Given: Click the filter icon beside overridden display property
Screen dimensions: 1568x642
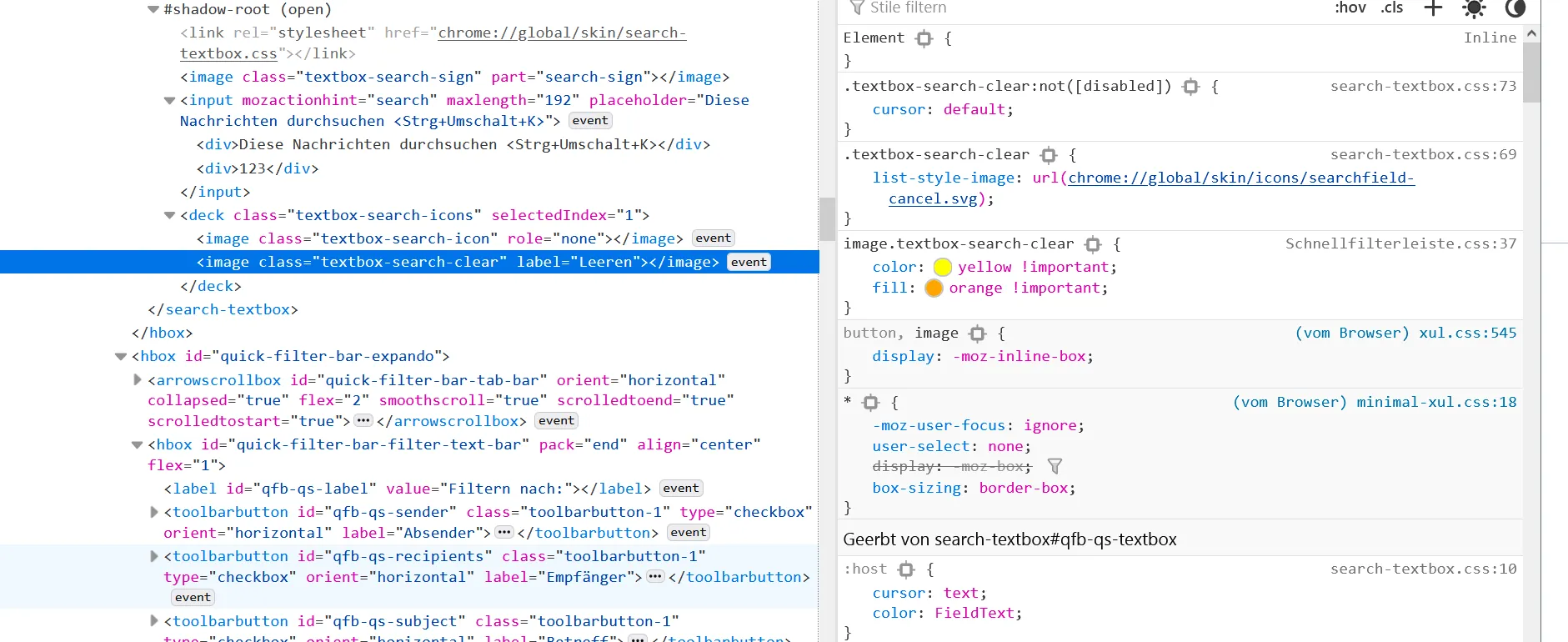Looking at the screenshot, I should [x=1055, y=467].
